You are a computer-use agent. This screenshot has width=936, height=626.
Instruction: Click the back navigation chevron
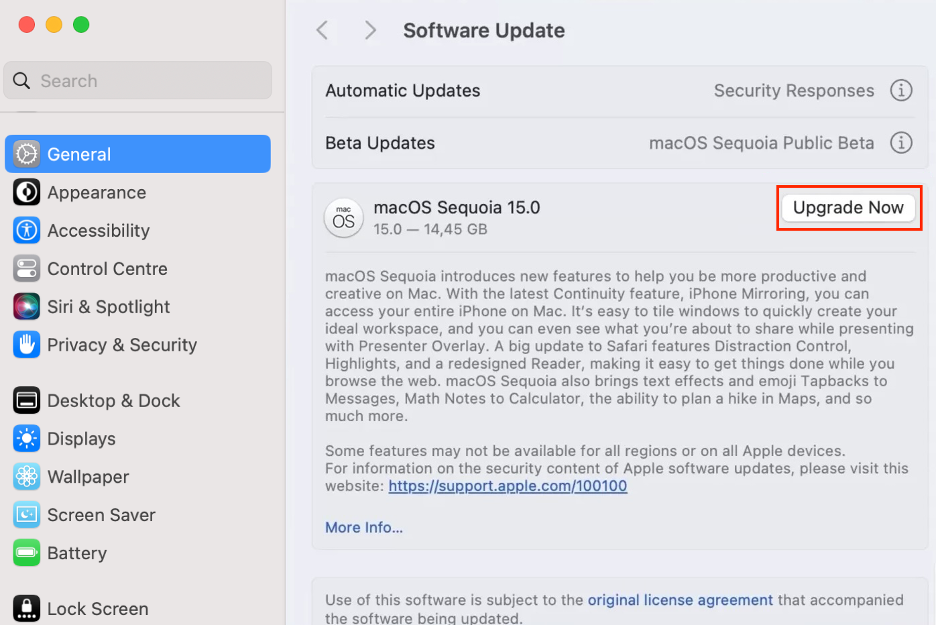coord(322,30)
